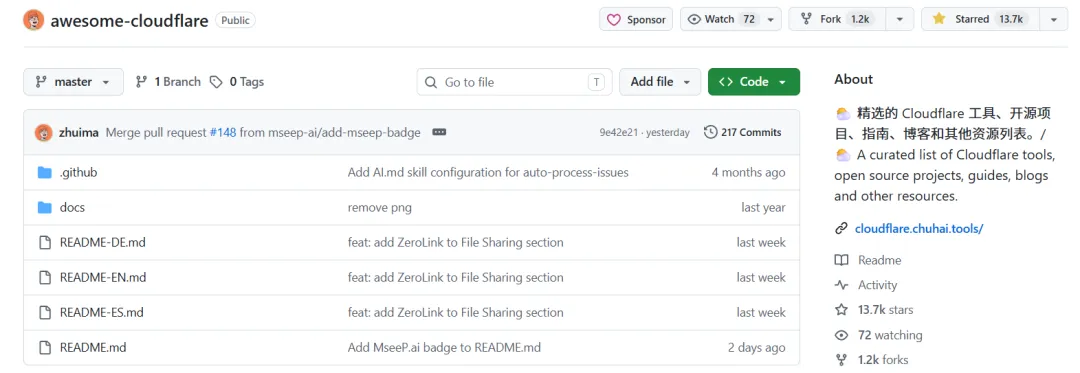Click the 'Public' visibility badge
Screen dimensions: 1080x373
(x=236, y=21)
